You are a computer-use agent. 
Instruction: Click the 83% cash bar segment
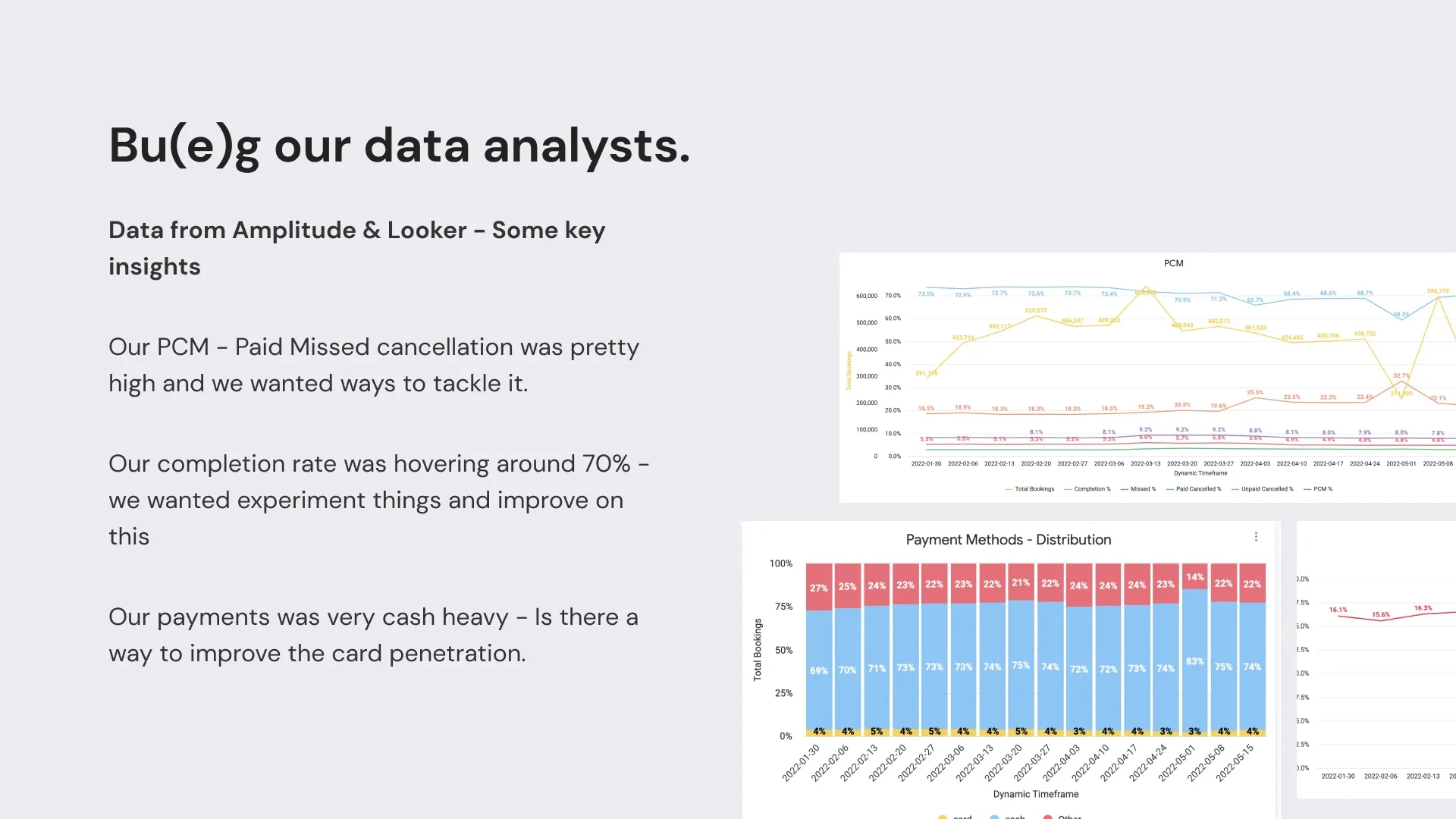point(1194,661)
